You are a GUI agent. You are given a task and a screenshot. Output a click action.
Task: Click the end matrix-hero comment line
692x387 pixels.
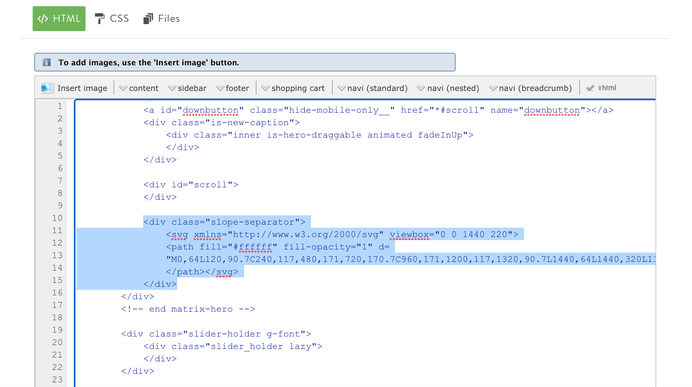188,309
